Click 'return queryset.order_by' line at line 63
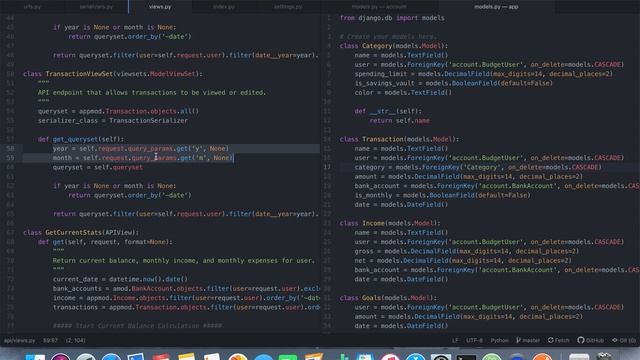640x360 pixels. pos(130,196)
